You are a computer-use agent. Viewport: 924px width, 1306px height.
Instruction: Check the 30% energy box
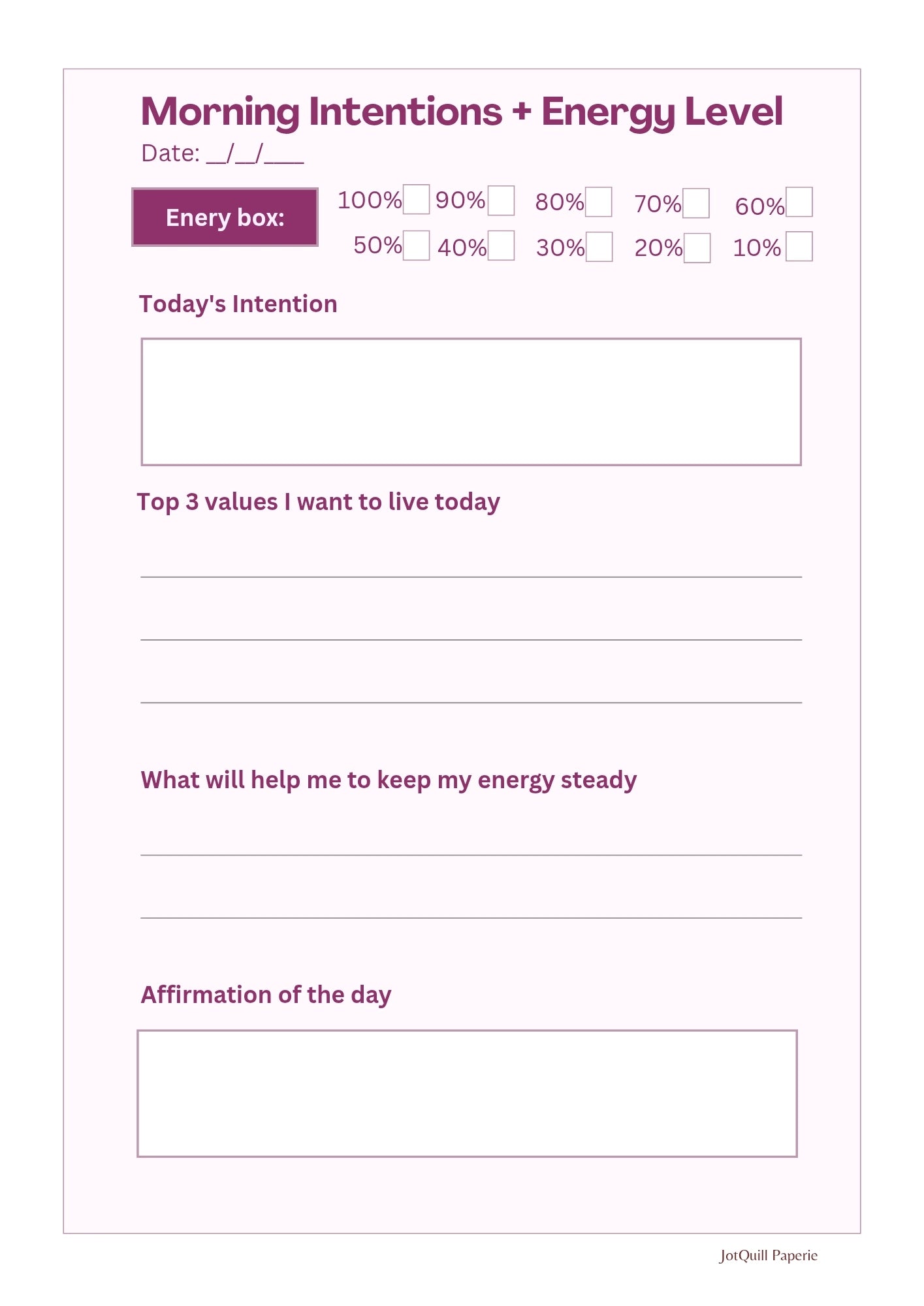pyautogui.click(x=599, y=247)
